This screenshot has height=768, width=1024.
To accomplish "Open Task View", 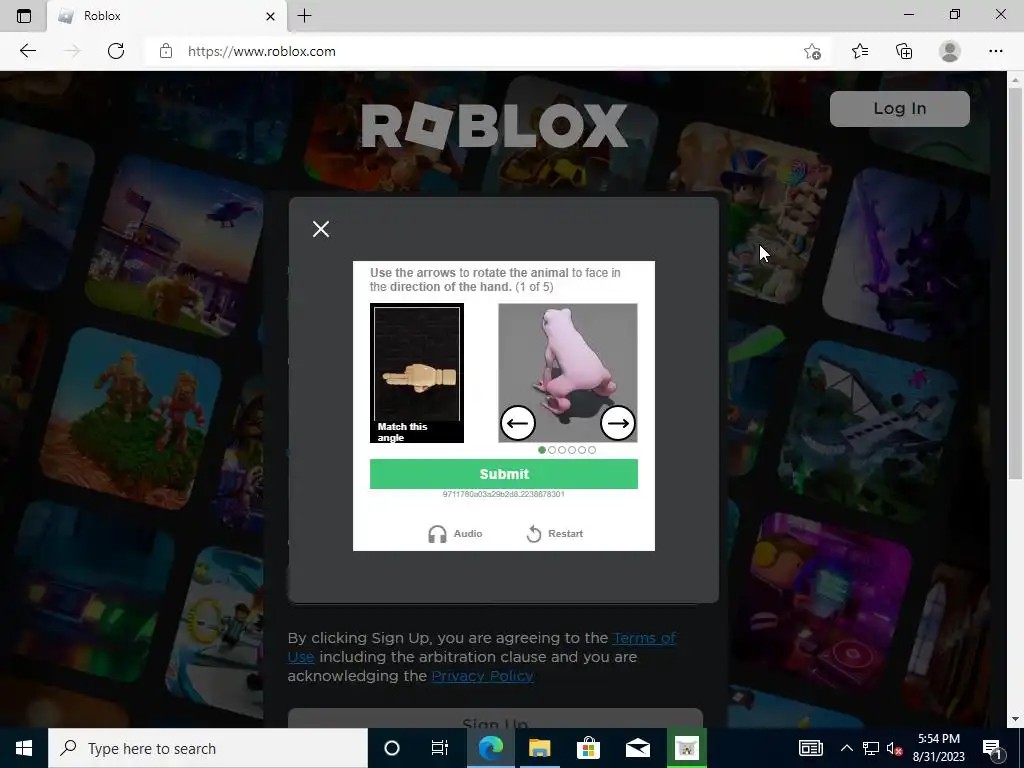I will click(x=440, y=748).
